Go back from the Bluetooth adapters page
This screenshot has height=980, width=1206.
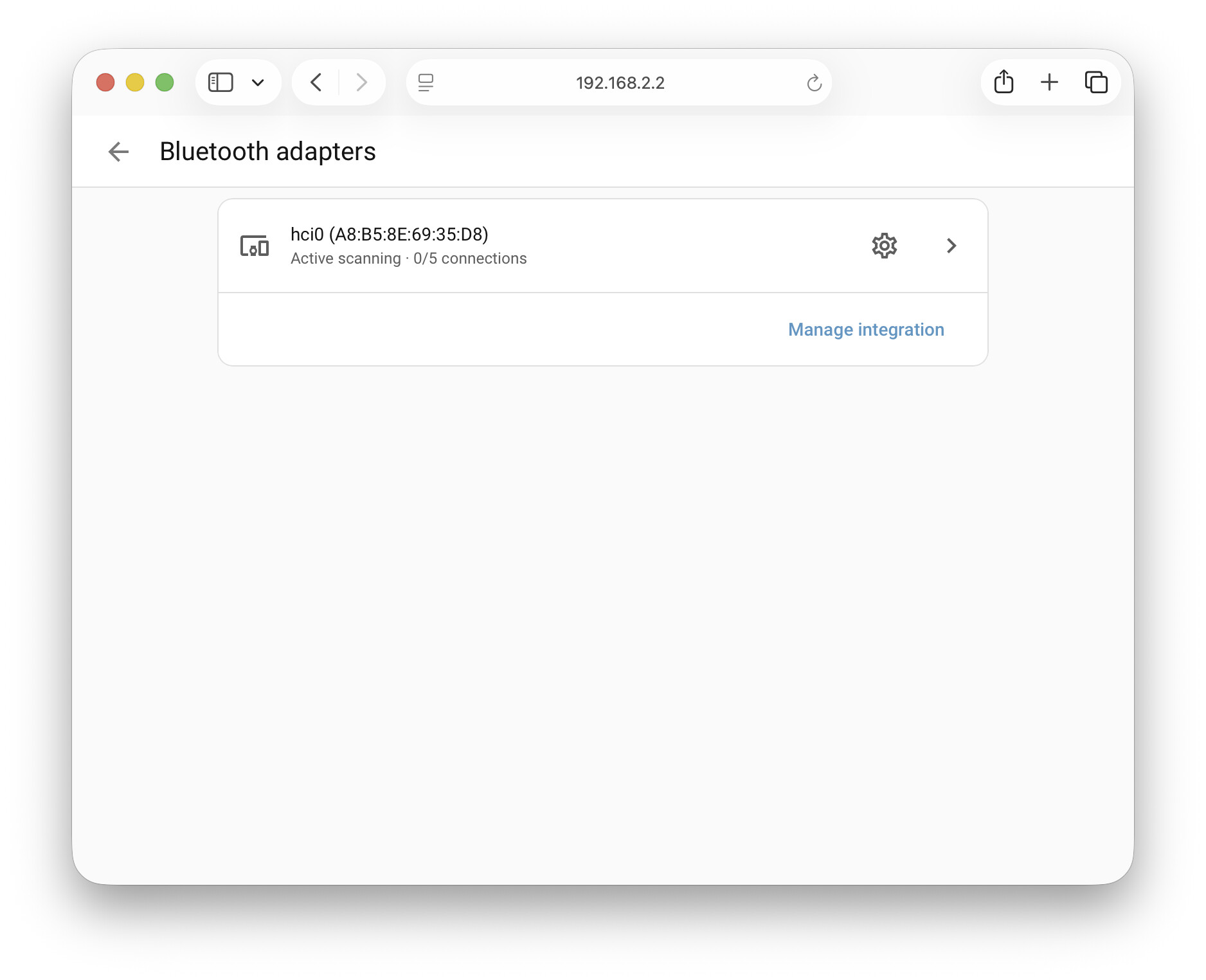tap(119, 152)
